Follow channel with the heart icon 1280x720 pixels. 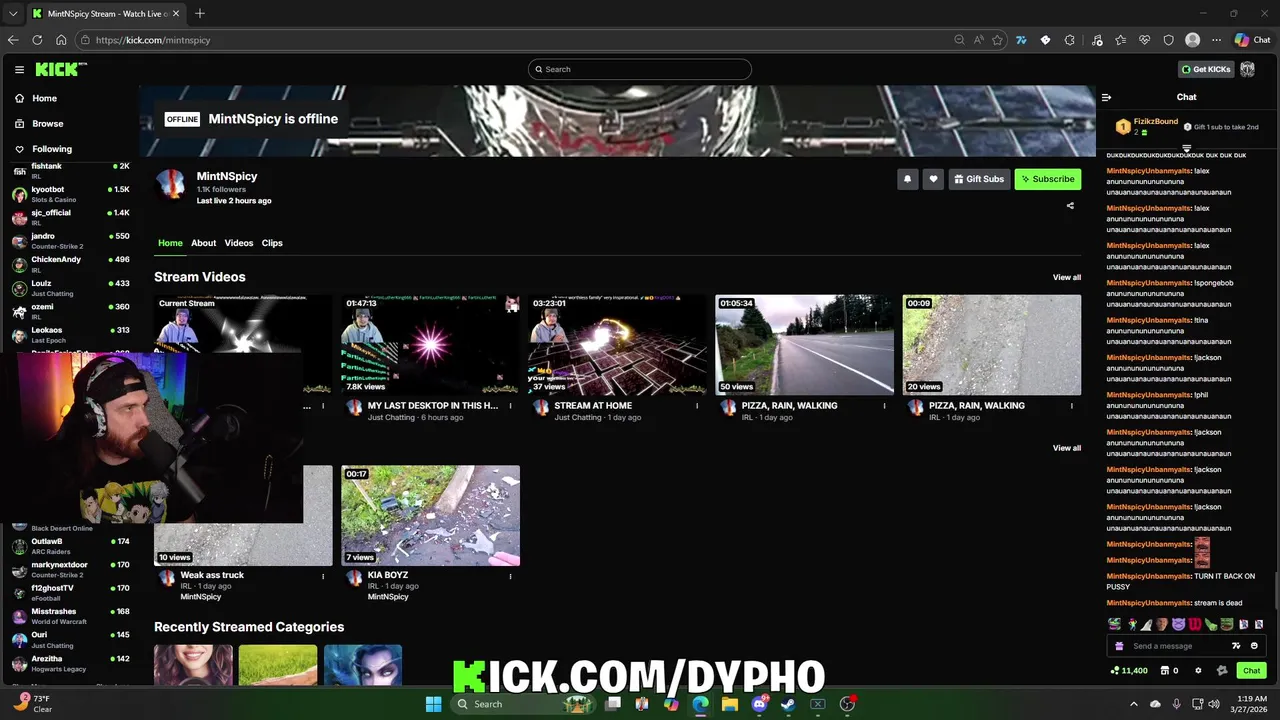pyautogui.click(x=933, y=179)
